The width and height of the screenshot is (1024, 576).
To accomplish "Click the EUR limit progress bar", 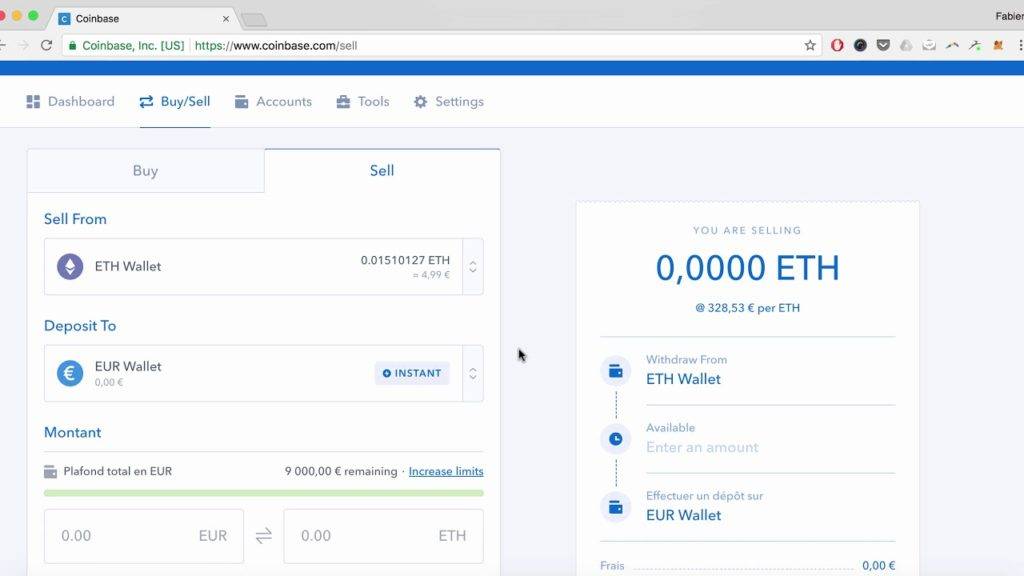I will 264,493.
